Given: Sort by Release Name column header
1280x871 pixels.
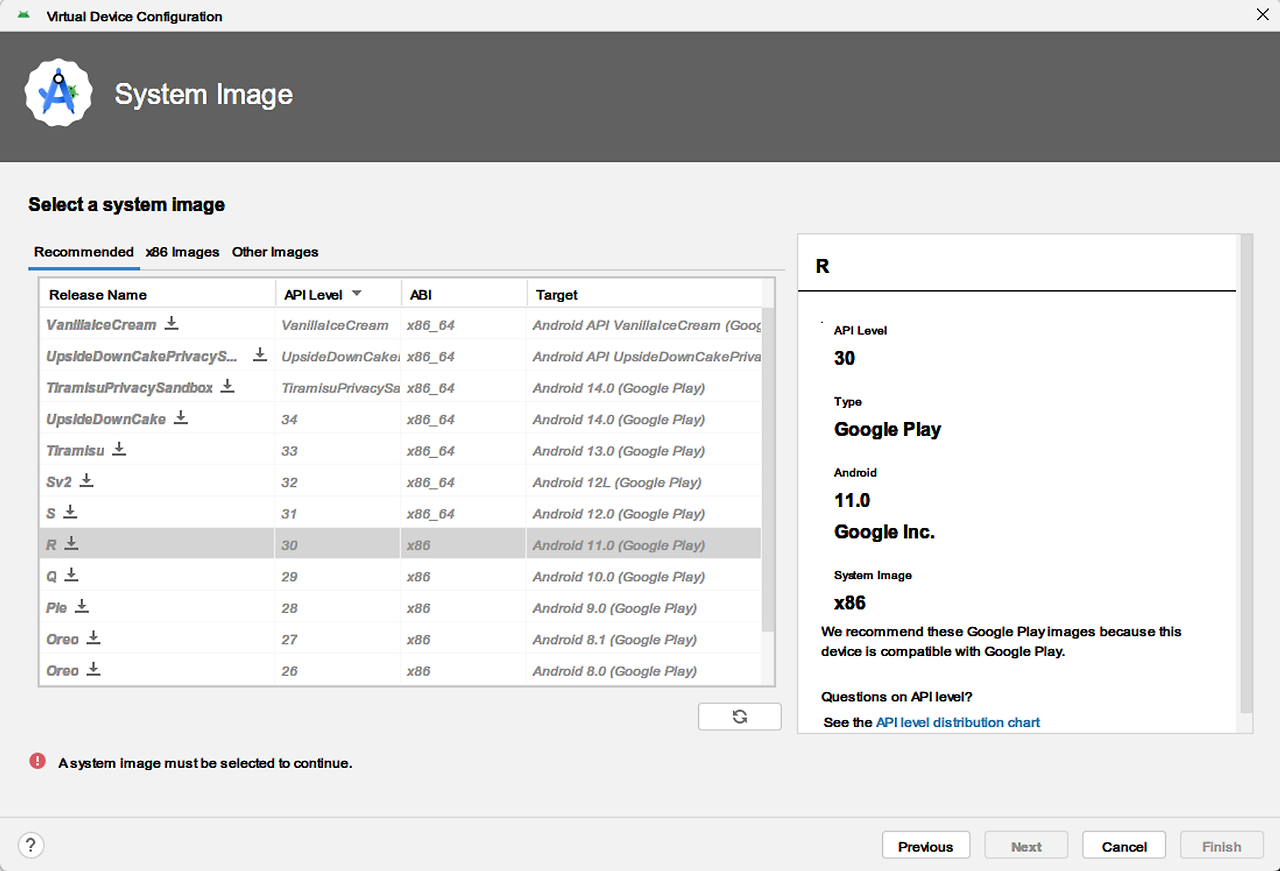Looking at the screenshot, I should tap(157, 294).
